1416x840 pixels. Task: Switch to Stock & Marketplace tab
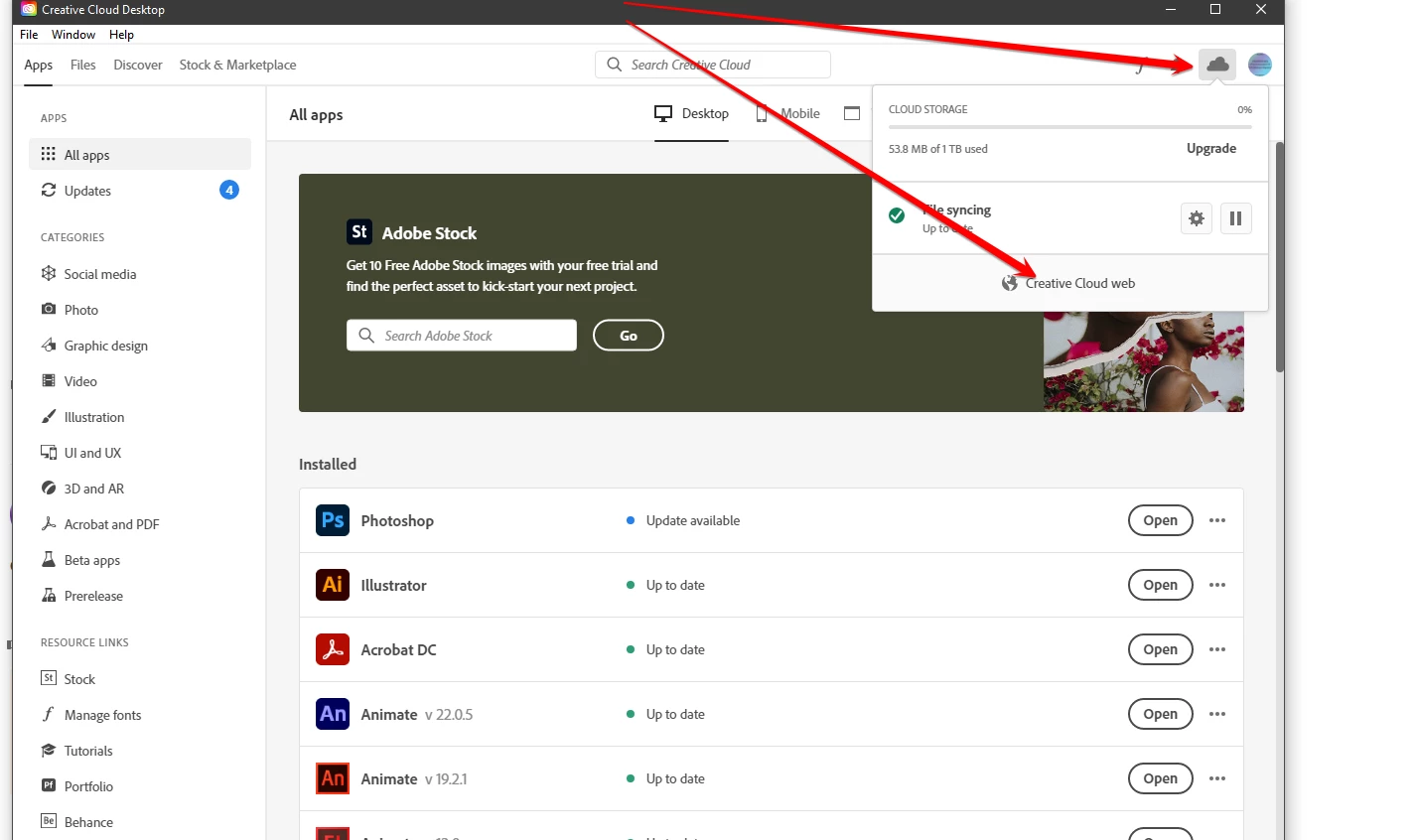tap(238, 65)
